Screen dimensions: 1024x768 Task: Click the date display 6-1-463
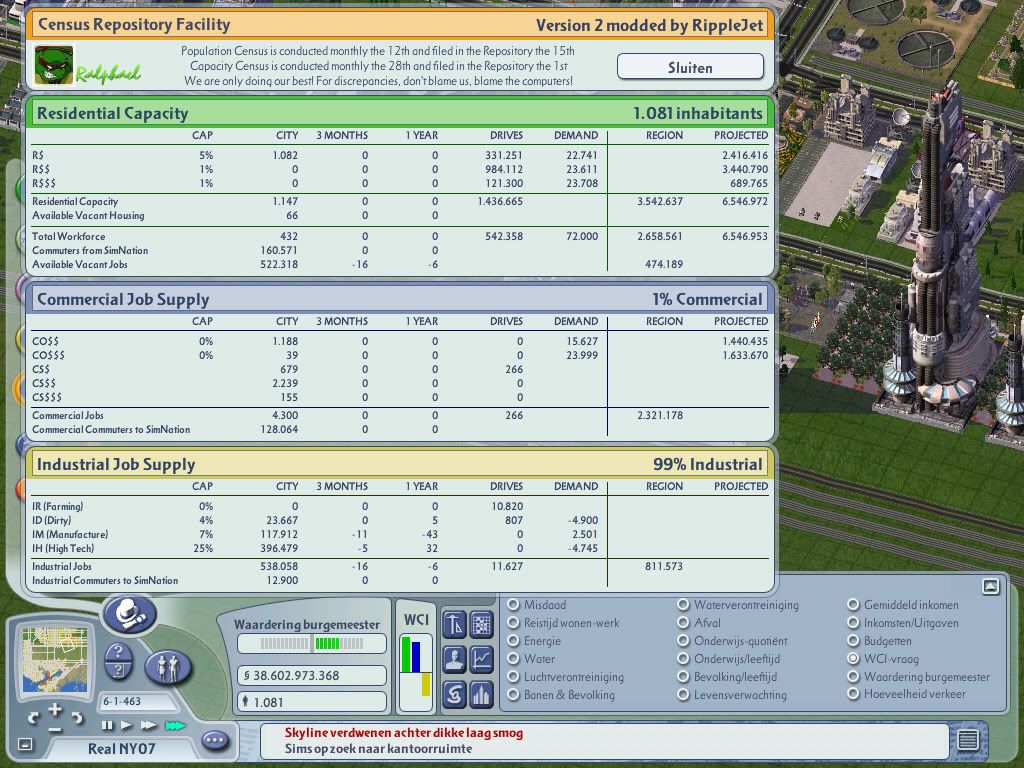[x=135, y=701]
